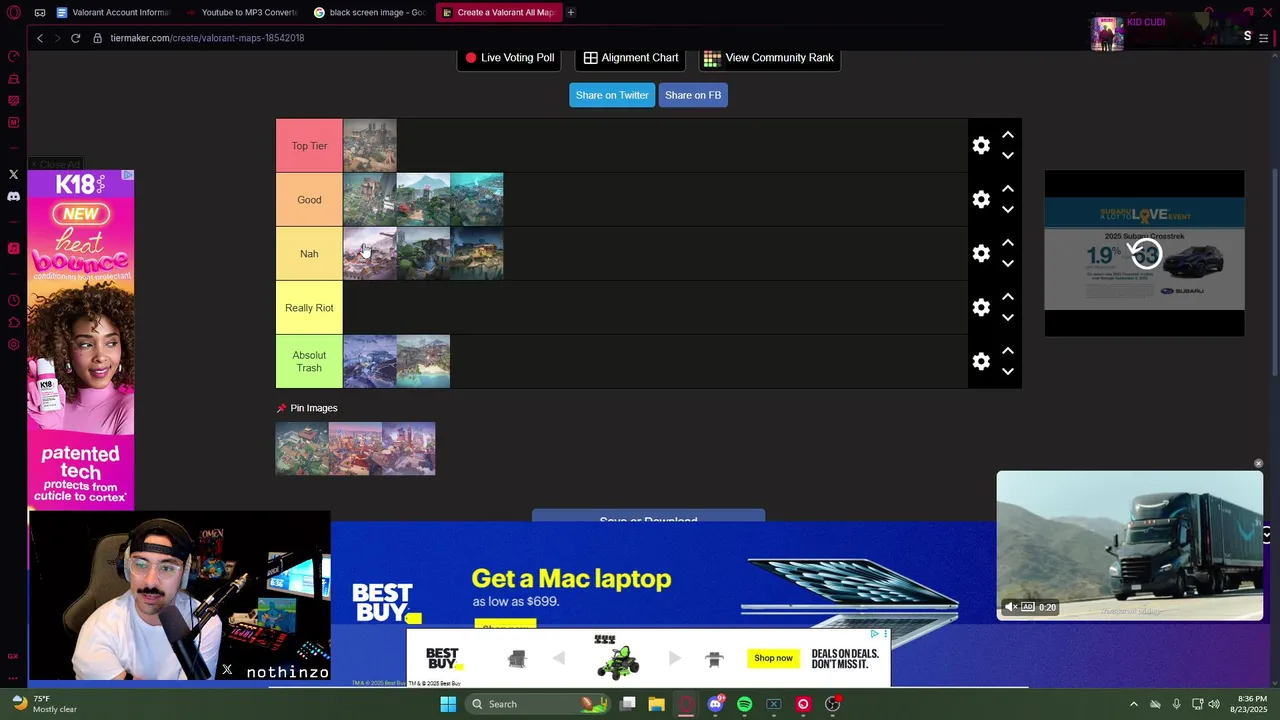Click the browser back arrow
The width and height of the screenshot is (1280, 720).
(x=40, y=38)
